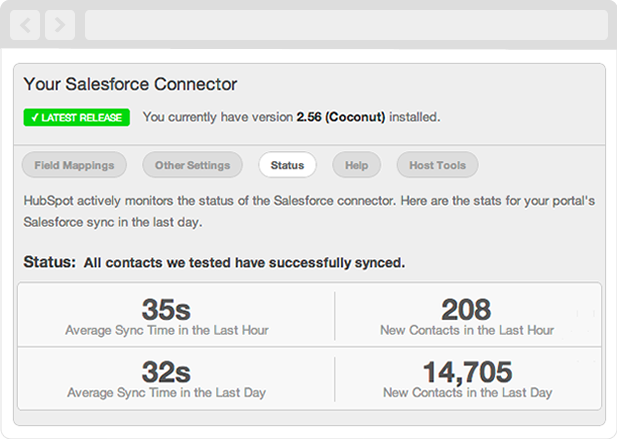Click the bold Status: label
The height and width of the screenshot is (439, 617).
[x=49, y=263]
